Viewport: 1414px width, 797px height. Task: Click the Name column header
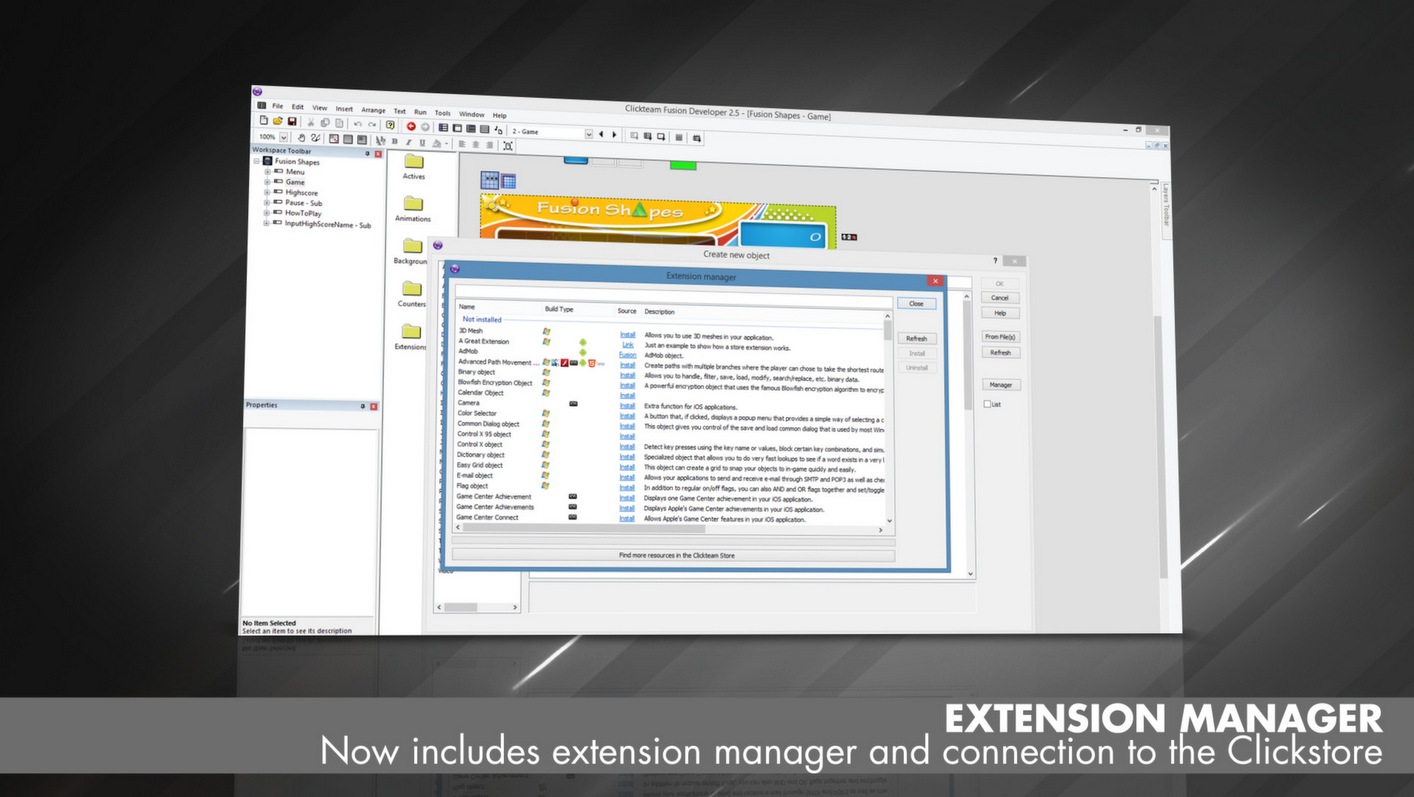coord(467,307)
